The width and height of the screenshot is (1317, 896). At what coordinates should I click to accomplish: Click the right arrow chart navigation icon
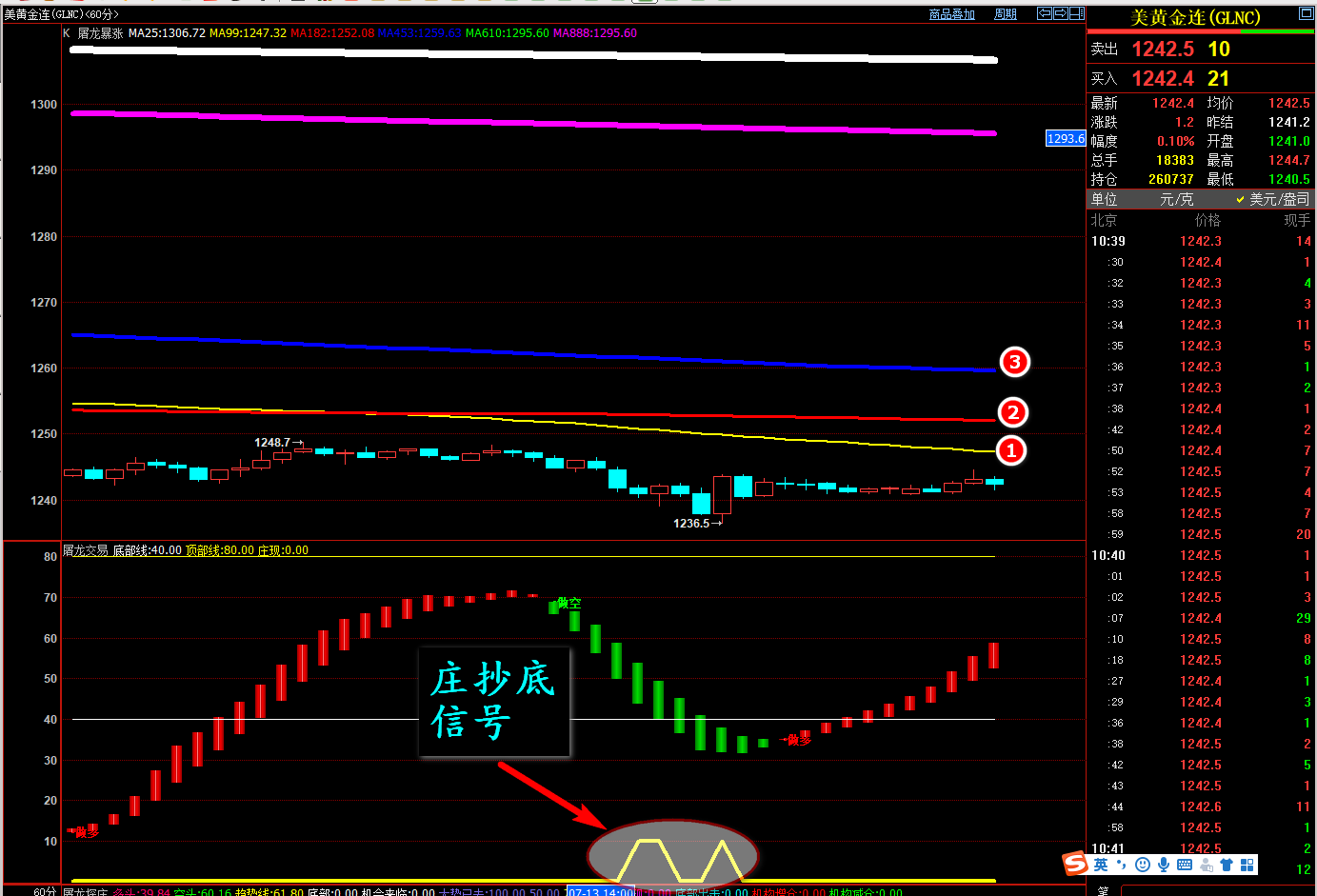(1060, 13)
